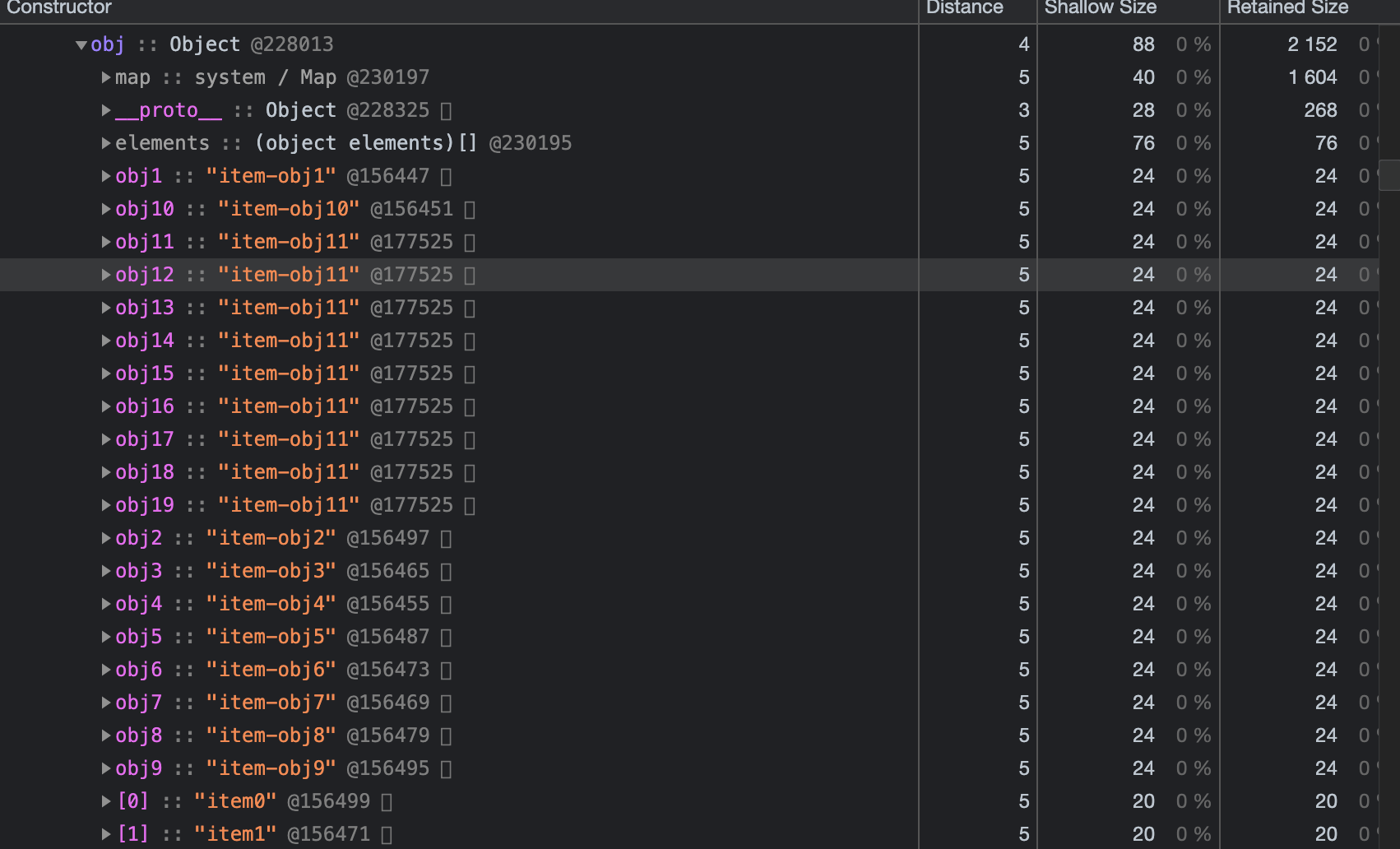Screen dimensions: 1400x849
Task: Click the square icon in the obj15 row
Action: click(x=470, y=373)
